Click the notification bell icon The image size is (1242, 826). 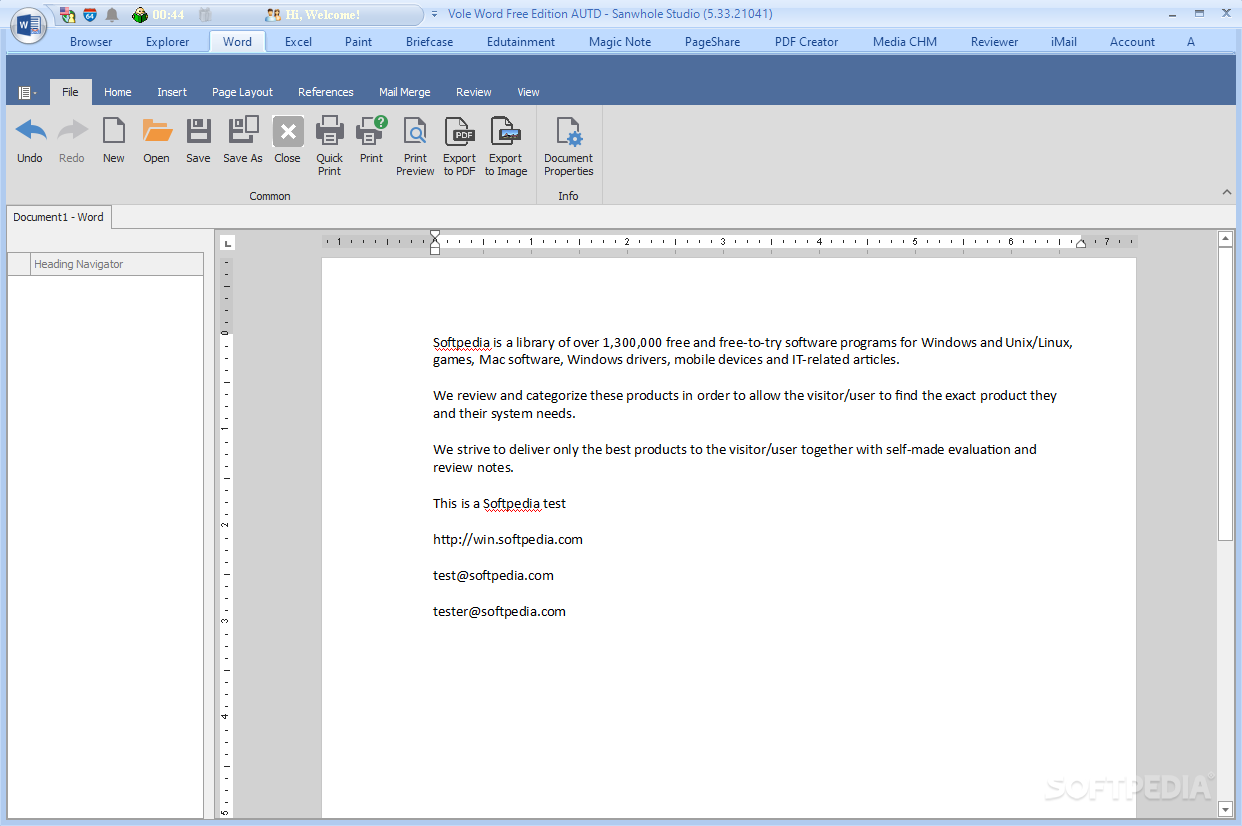[x=113, y=15]
